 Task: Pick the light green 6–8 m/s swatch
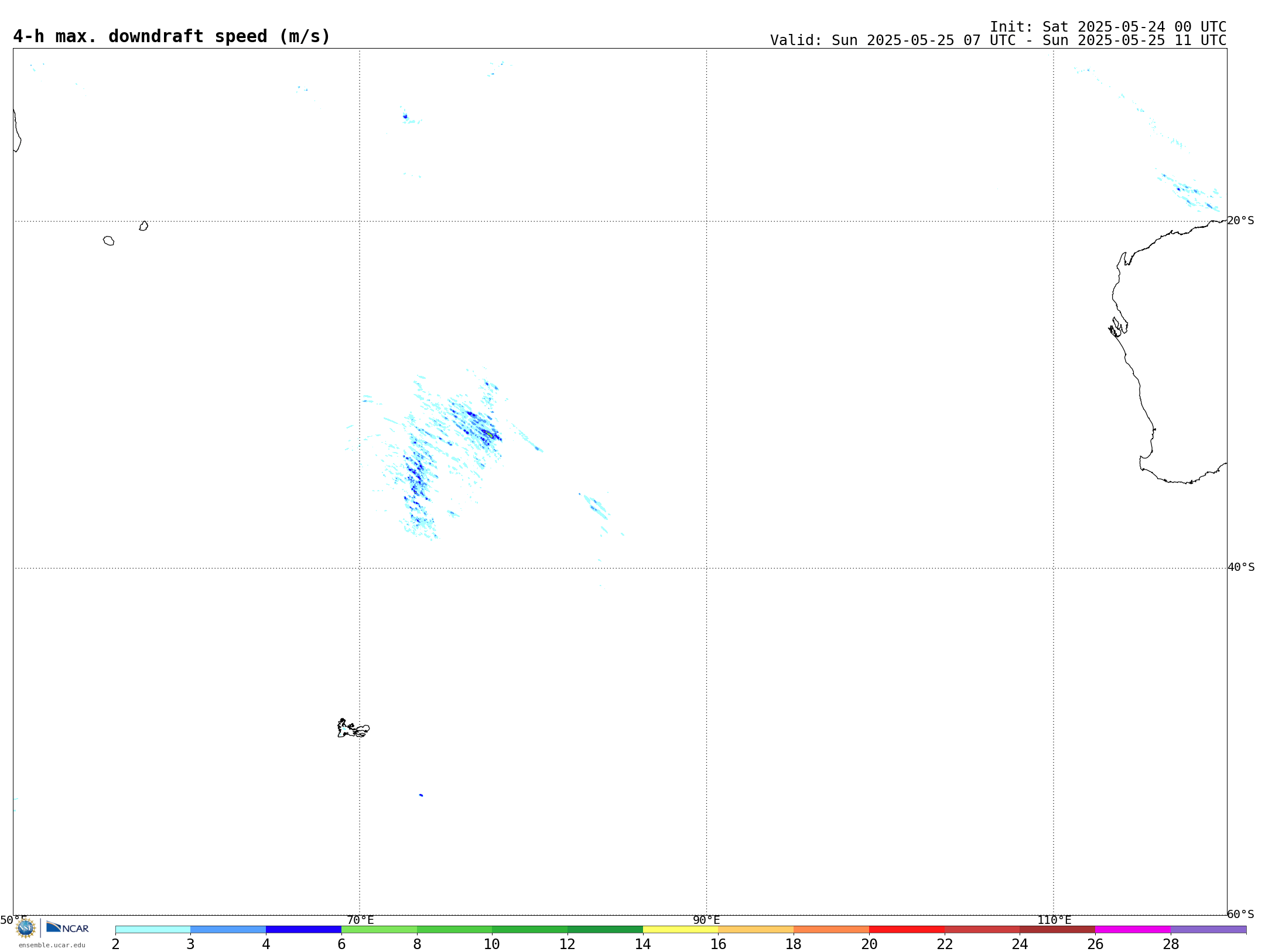pos(379,930)
